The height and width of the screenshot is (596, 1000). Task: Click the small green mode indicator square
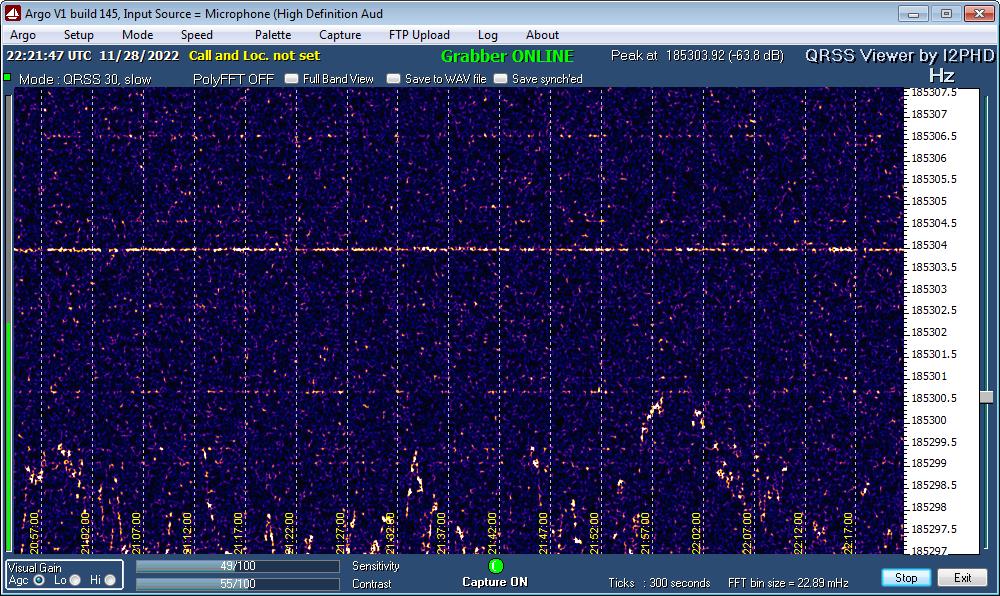7,77
